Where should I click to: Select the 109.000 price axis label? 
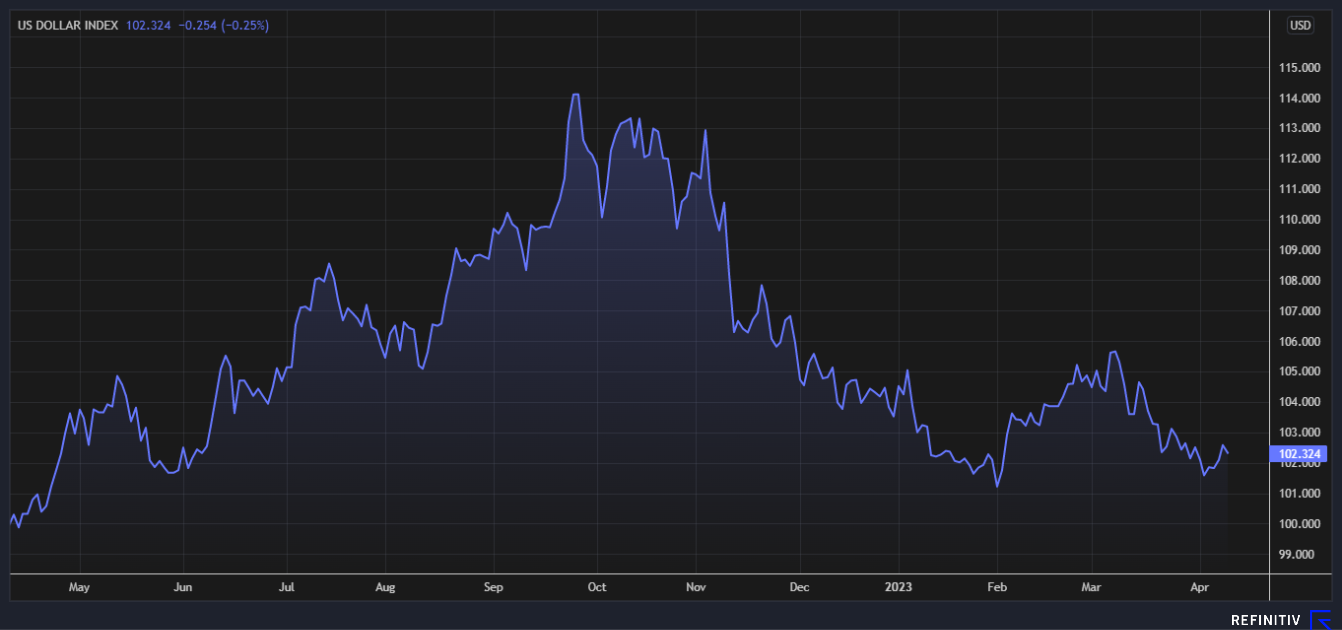click(x=1298, y=250)
